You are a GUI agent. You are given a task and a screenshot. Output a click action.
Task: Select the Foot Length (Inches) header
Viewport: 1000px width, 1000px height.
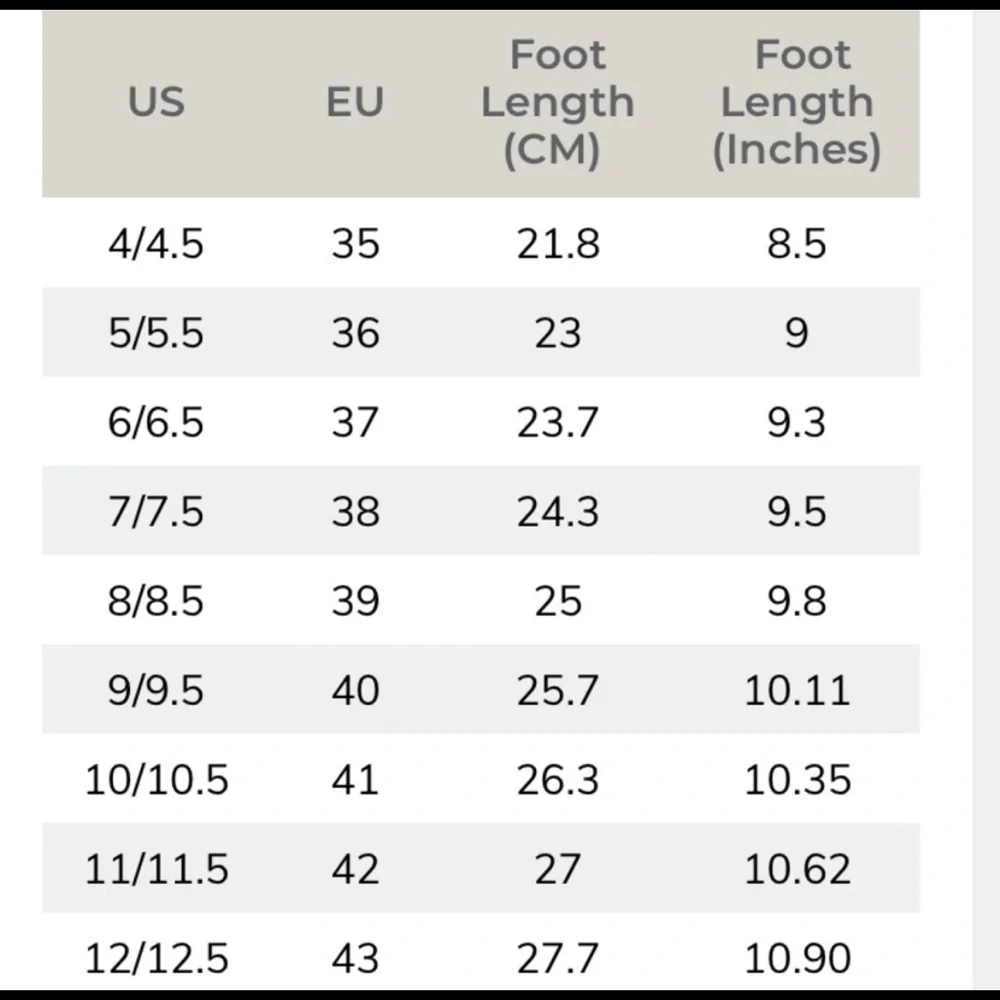(797, 103)
